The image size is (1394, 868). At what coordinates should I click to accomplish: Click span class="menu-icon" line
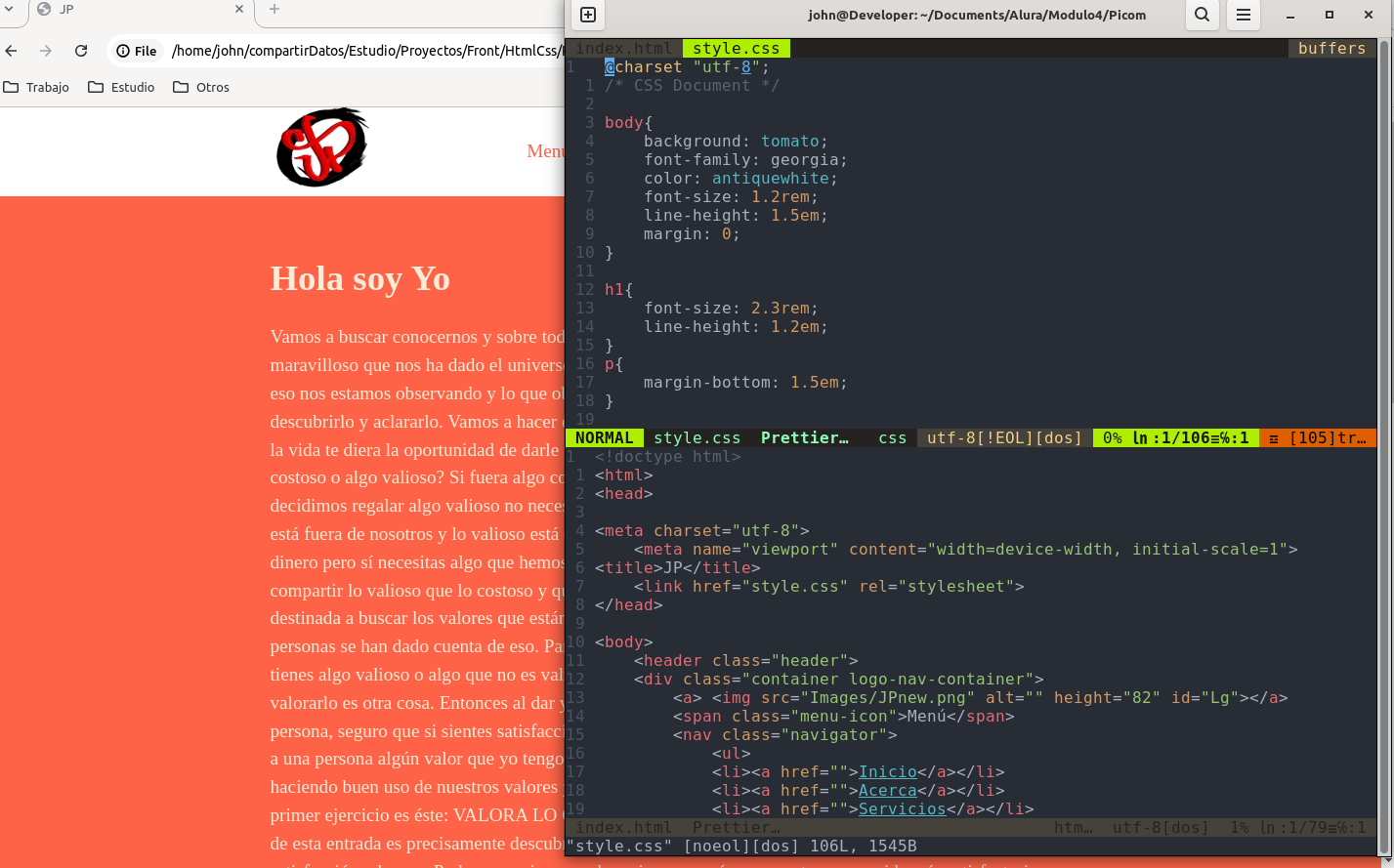pos(843,717)
